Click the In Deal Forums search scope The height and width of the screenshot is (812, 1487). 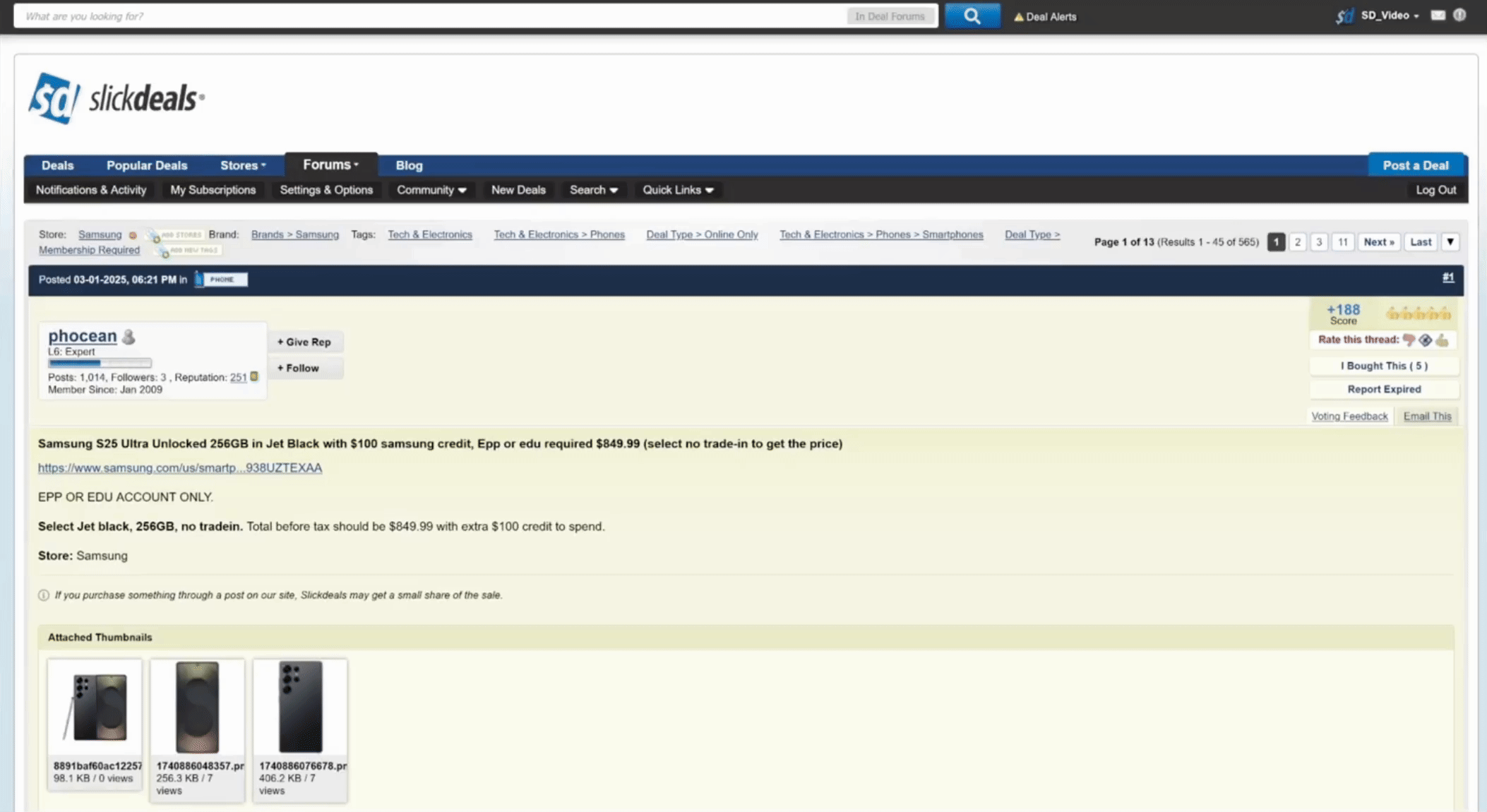point(890,16)
